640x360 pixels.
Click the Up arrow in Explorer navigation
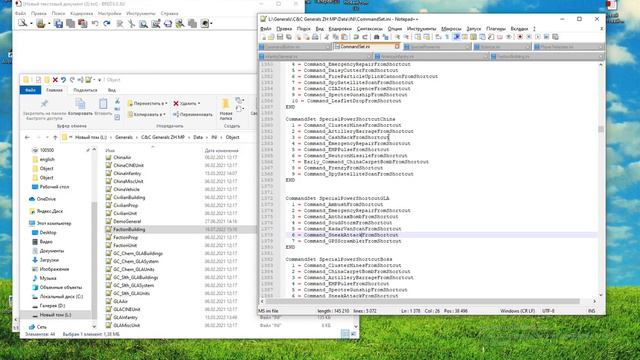(55, 137)
